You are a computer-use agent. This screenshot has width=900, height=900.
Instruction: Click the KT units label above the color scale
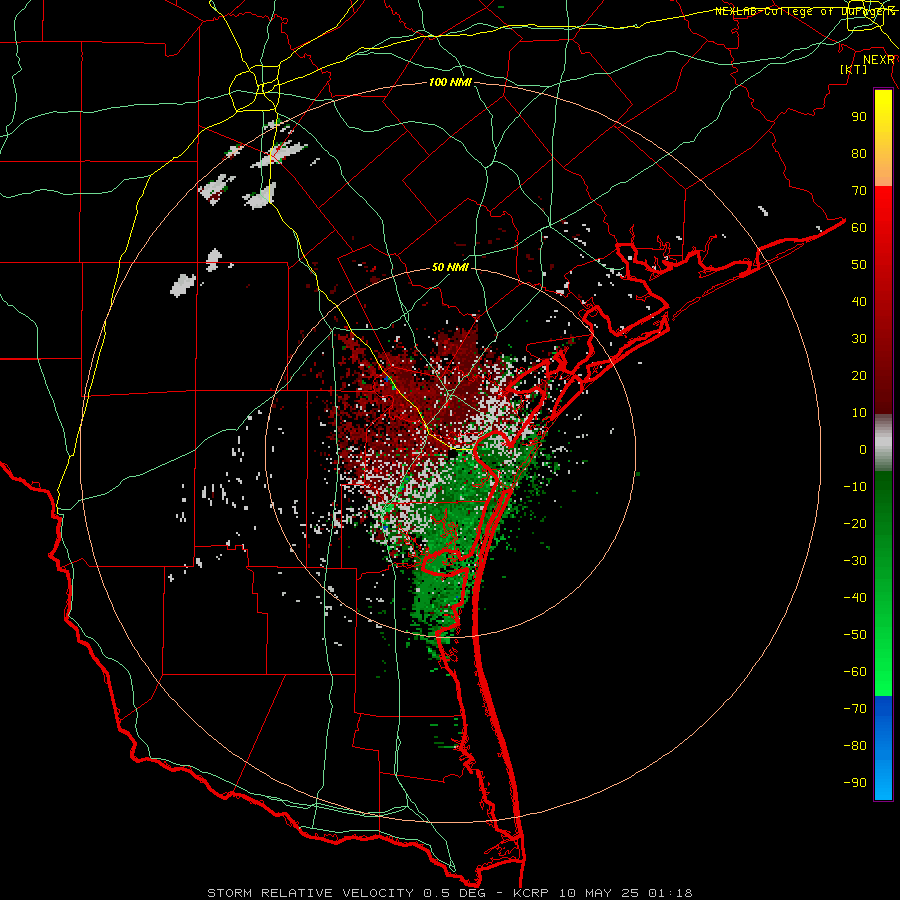click(853, 69)
